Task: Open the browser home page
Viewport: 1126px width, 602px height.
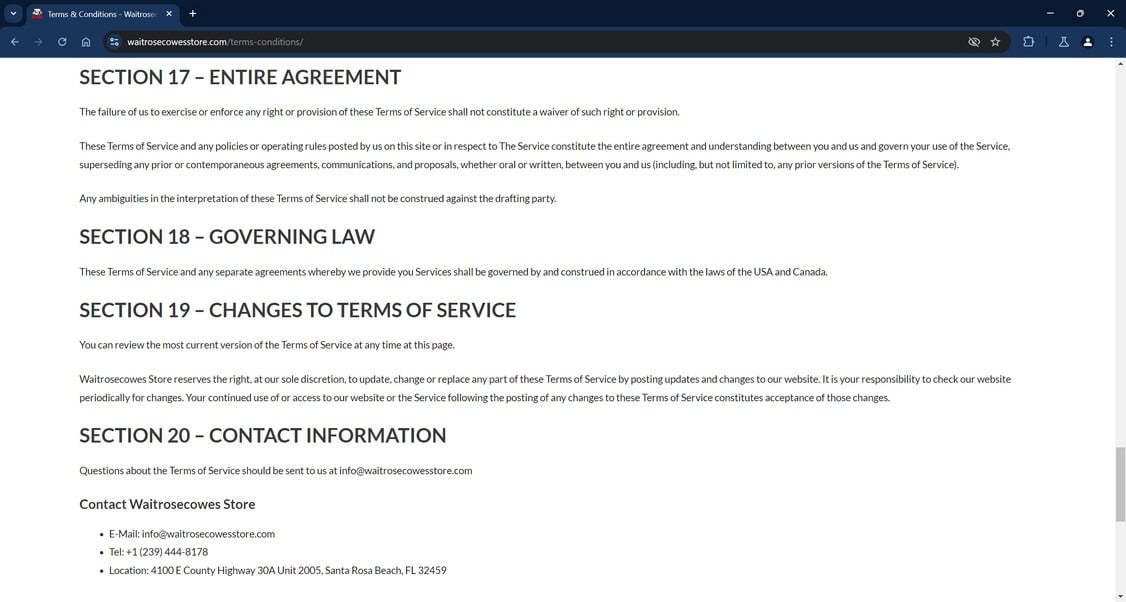Action: 86,42
